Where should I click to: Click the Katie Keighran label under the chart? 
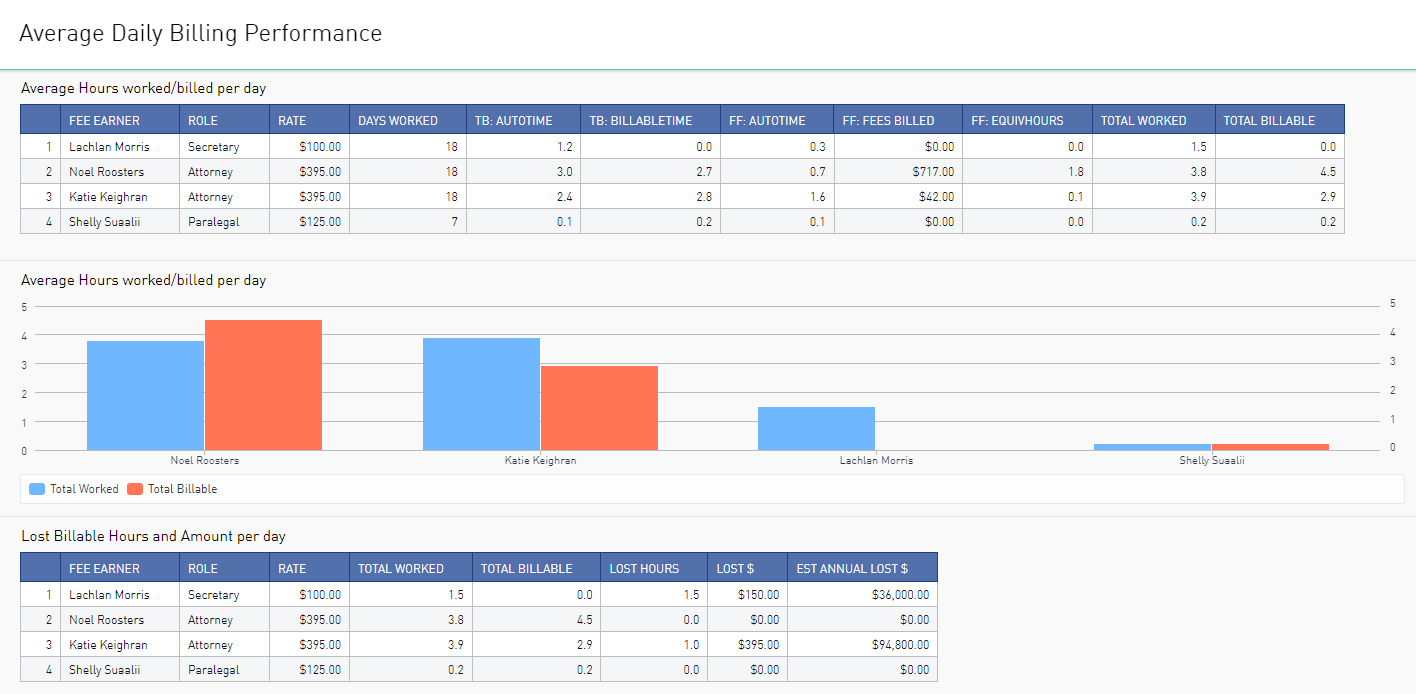[x=541, y=461]
